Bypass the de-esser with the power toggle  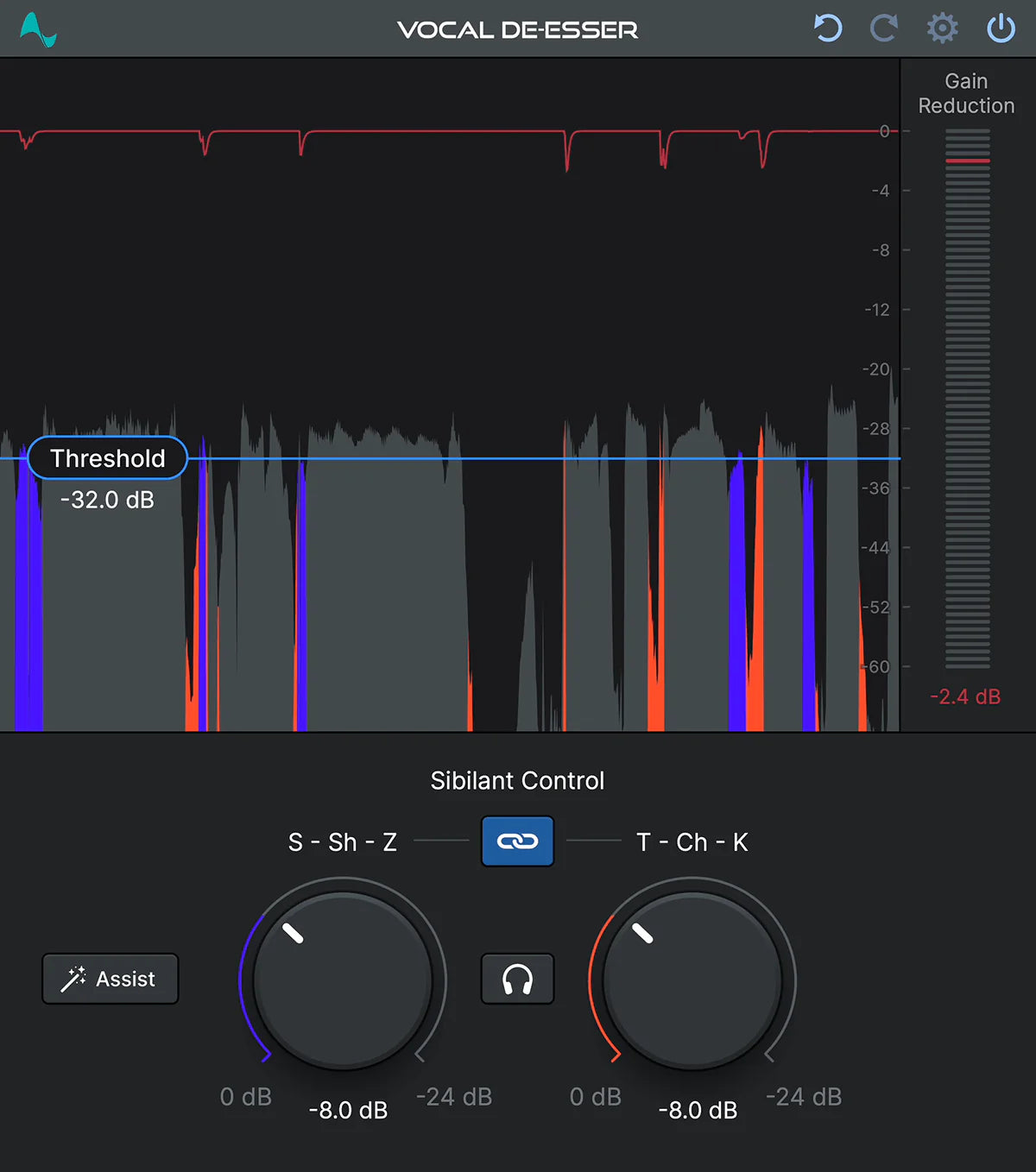click(x=1000, y=28)
